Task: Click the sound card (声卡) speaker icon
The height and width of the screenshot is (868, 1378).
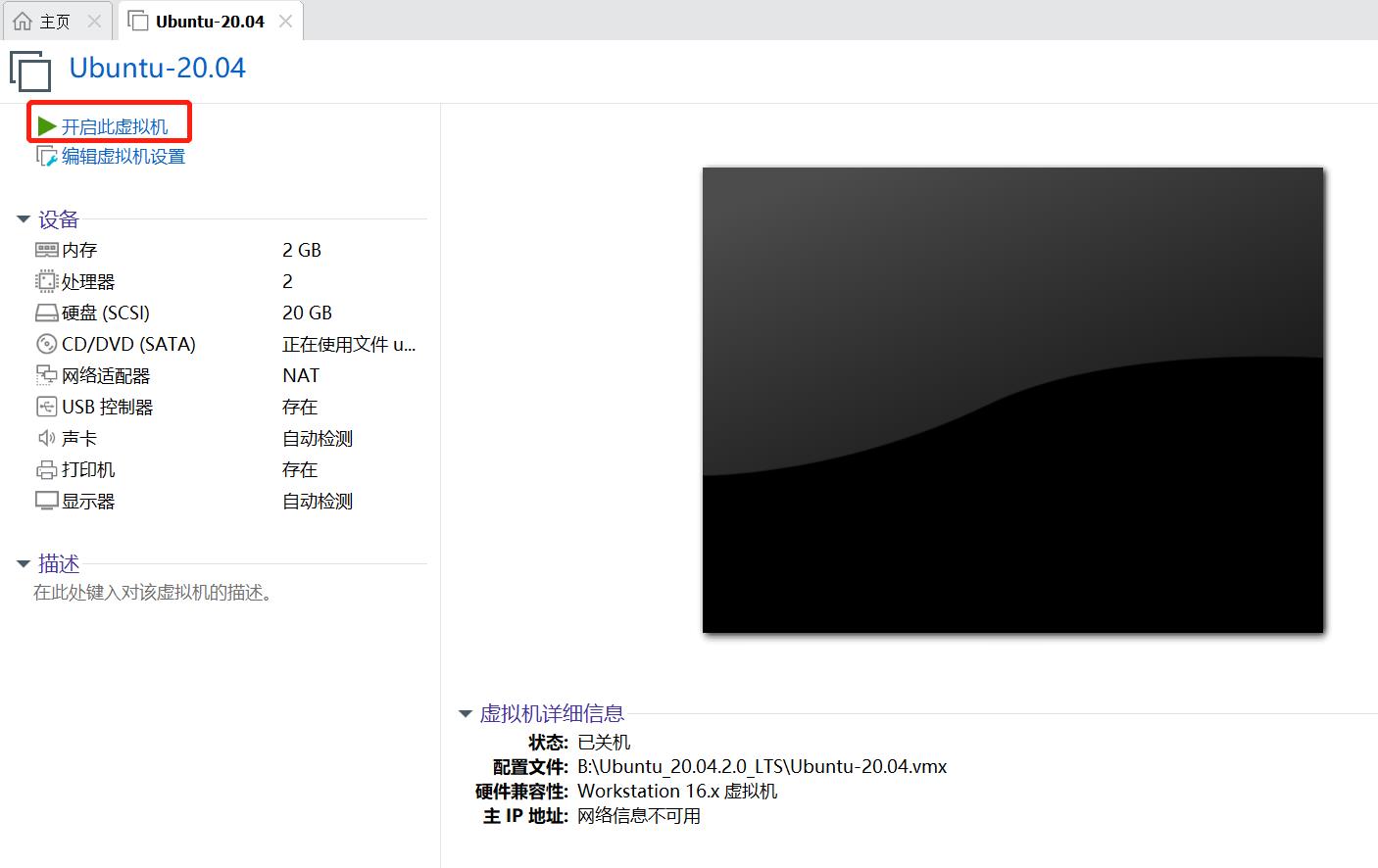Action: [46, 438]
